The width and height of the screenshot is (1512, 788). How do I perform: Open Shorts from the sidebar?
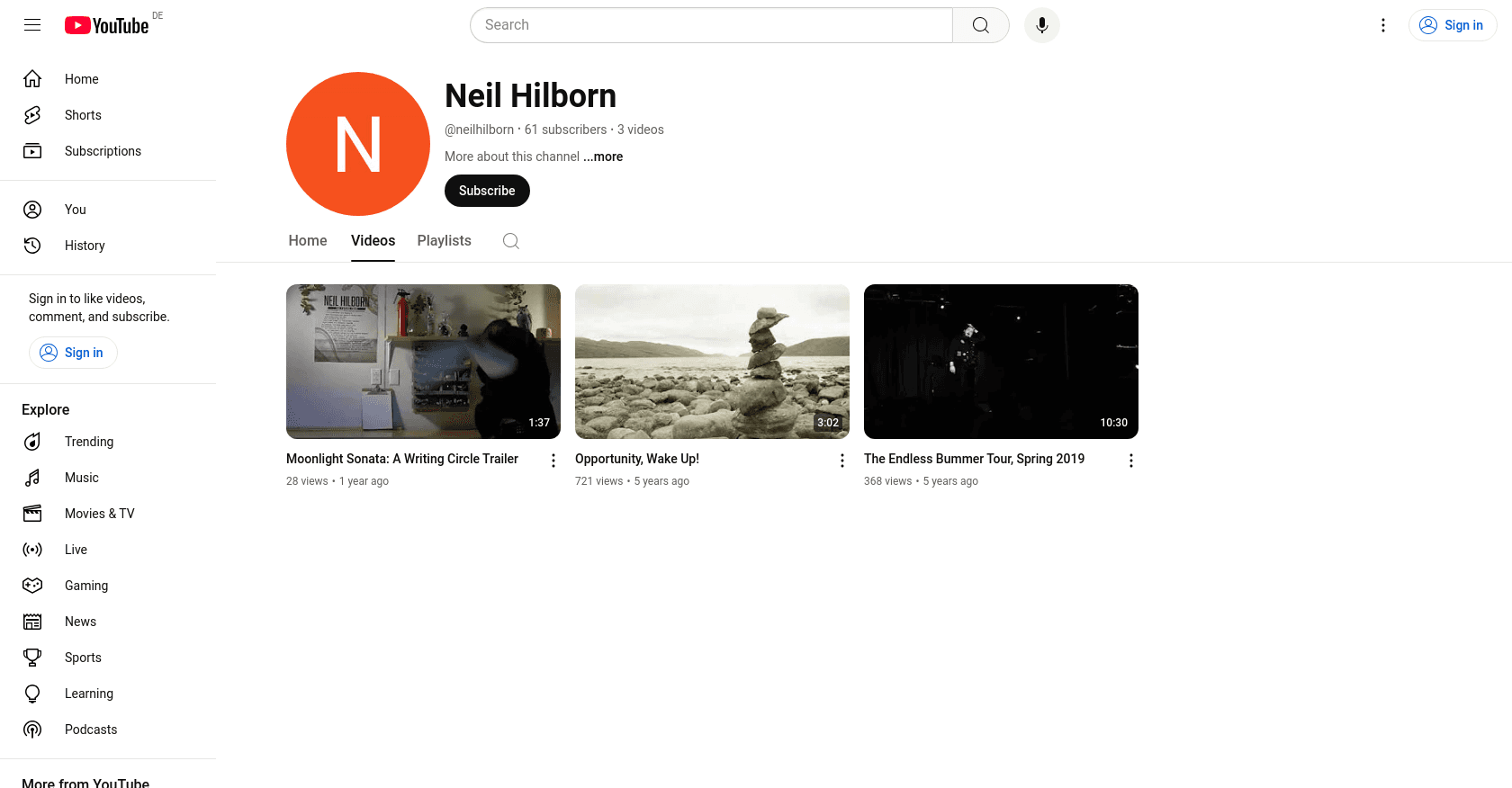[x=83, y=115]
